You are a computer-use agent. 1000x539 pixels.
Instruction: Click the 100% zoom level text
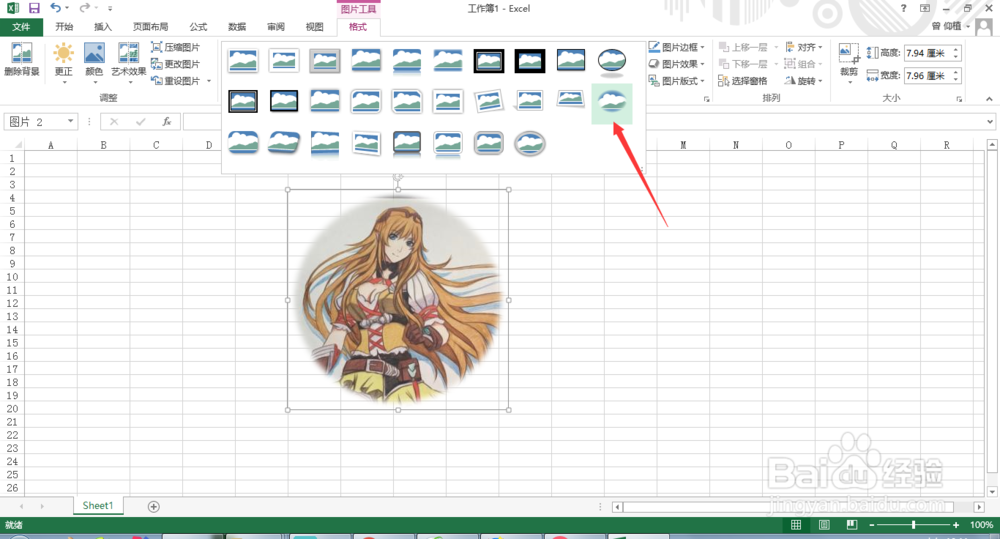[x=981, y=525]
